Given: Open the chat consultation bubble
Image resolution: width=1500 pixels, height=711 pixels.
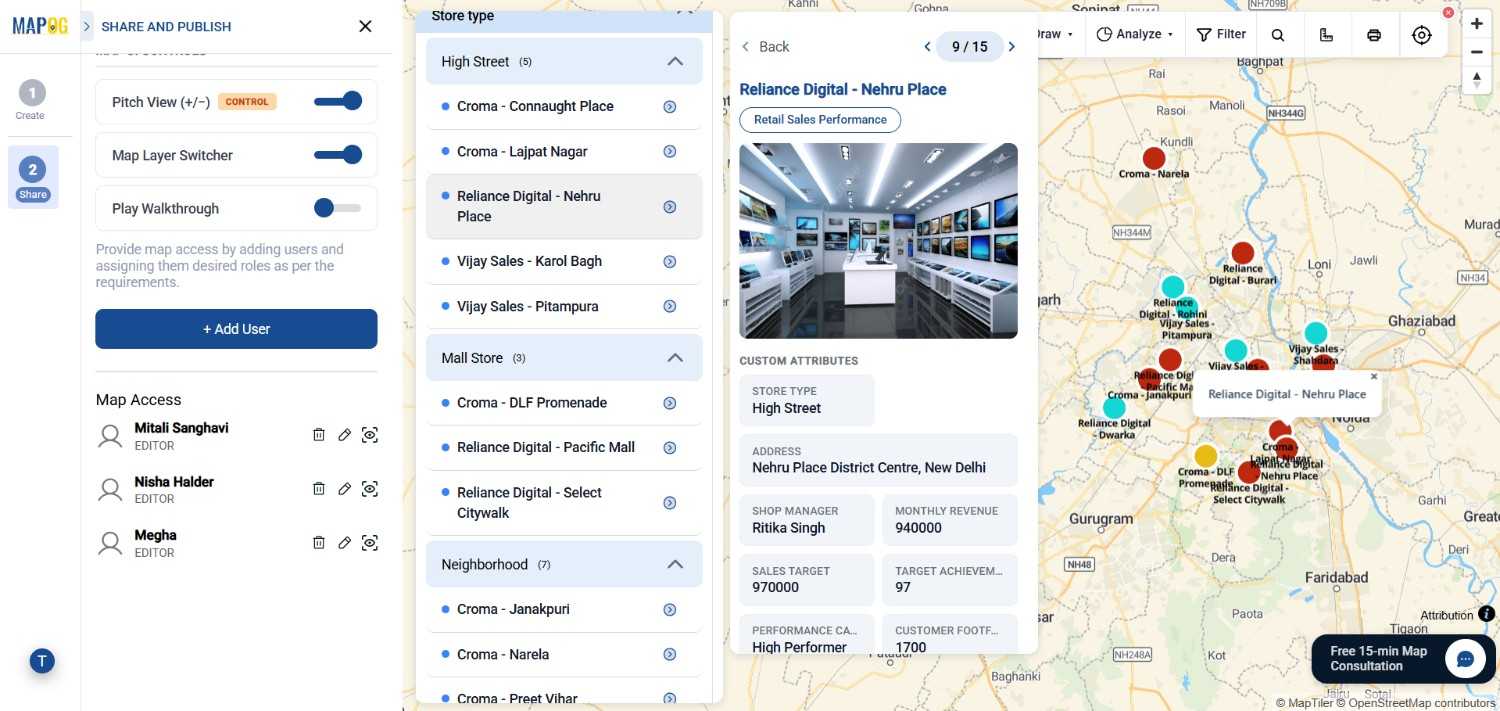Looking at the screenshot, I should click(x=1465, y=659).
